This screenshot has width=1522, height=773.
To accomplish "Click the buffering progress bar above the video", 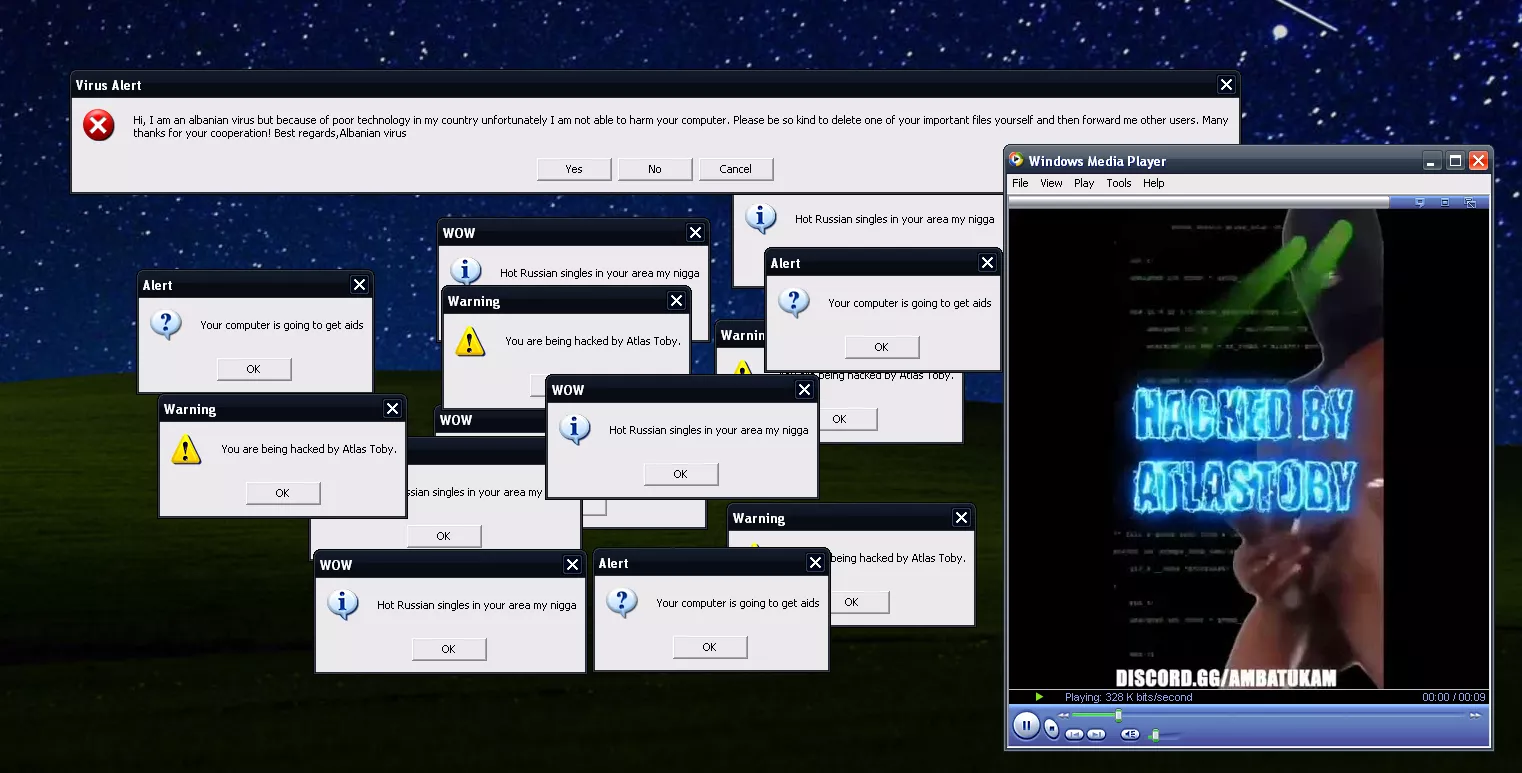I will point(1199,202).
